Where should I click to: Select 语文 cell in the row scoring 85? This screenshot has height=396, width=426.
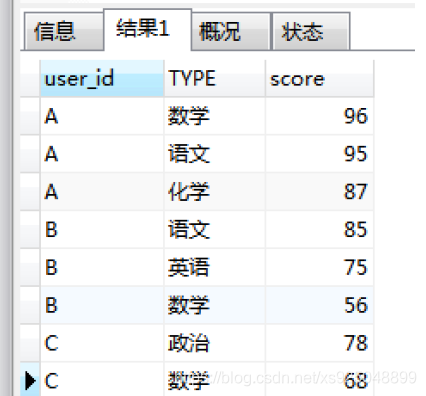(215, 229)
